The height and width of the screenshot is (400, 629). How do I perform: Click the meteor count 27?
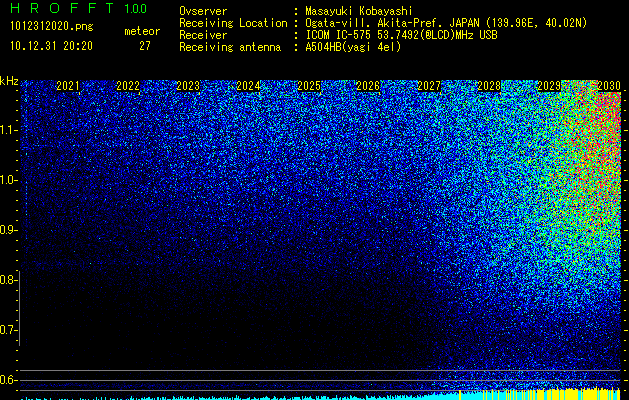pos(145,46)
